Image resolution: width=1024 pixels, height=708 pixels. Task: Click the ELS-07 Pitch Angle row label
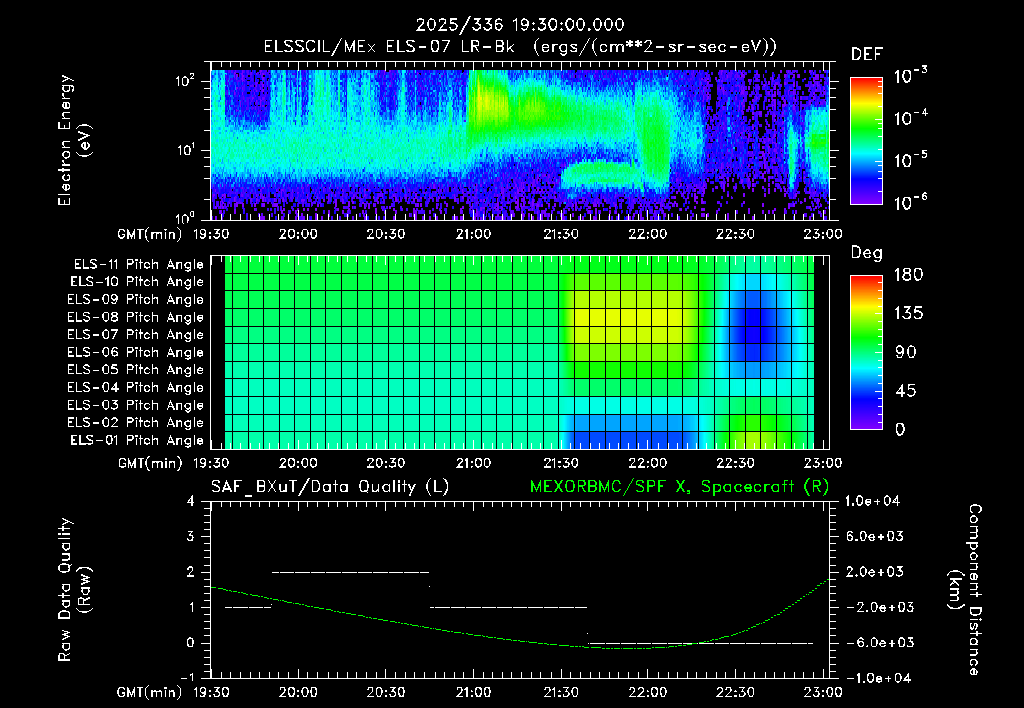click(136, 334)
